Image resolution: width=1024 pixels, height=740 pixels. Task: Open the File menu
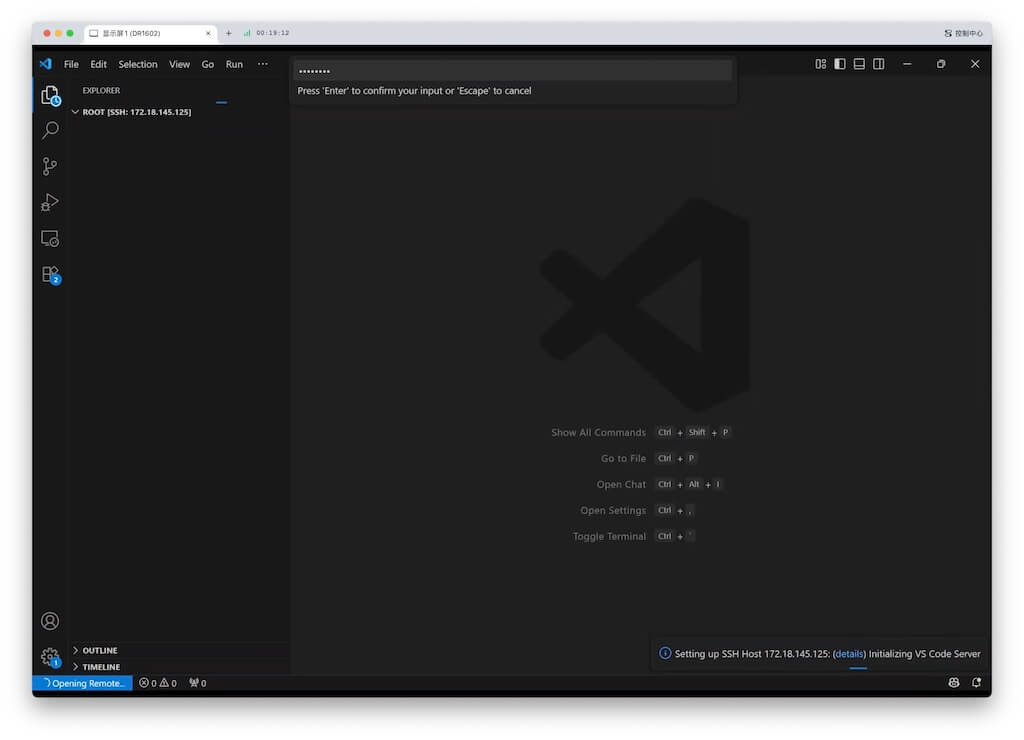tap(71, 64)
